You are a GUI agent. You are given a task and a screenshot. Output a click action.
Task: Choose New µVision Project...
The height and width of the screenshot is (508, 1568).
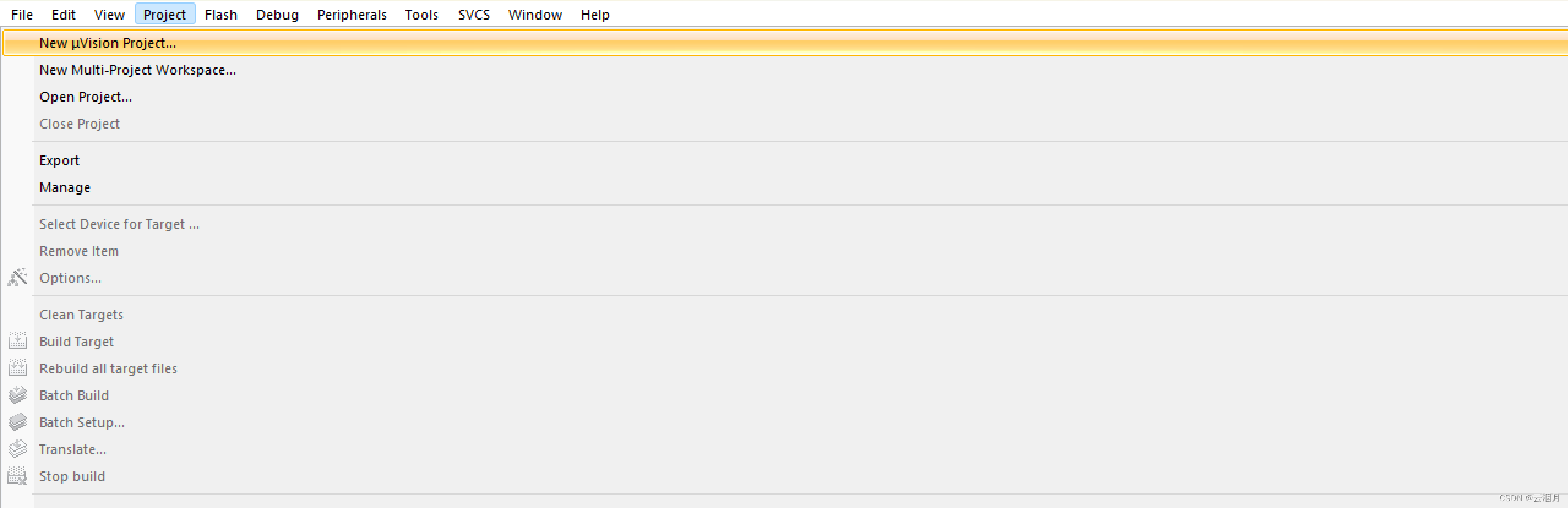point(785,43)
